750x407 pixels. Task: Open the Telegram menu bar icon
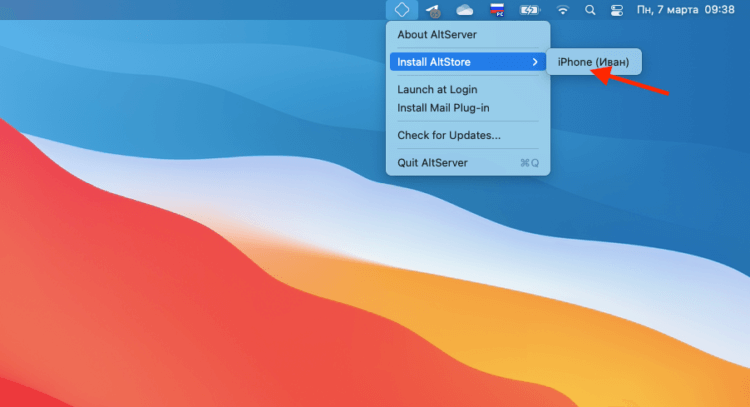(x=433, y=10)
